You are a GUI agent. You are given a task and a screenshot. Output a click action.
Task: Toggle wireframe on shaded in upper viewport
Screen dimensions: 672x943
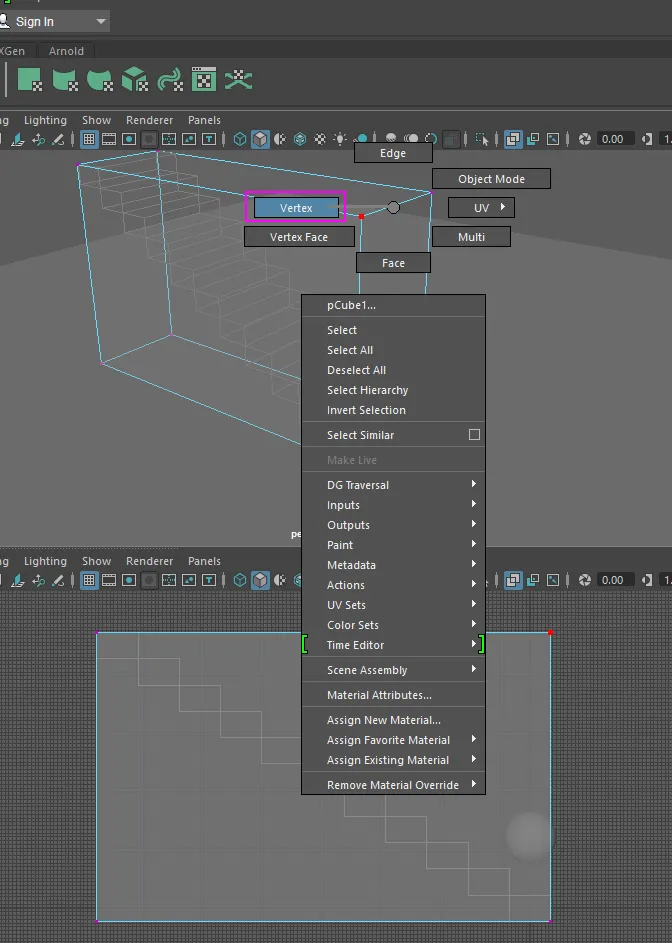[x=300, y=140]
